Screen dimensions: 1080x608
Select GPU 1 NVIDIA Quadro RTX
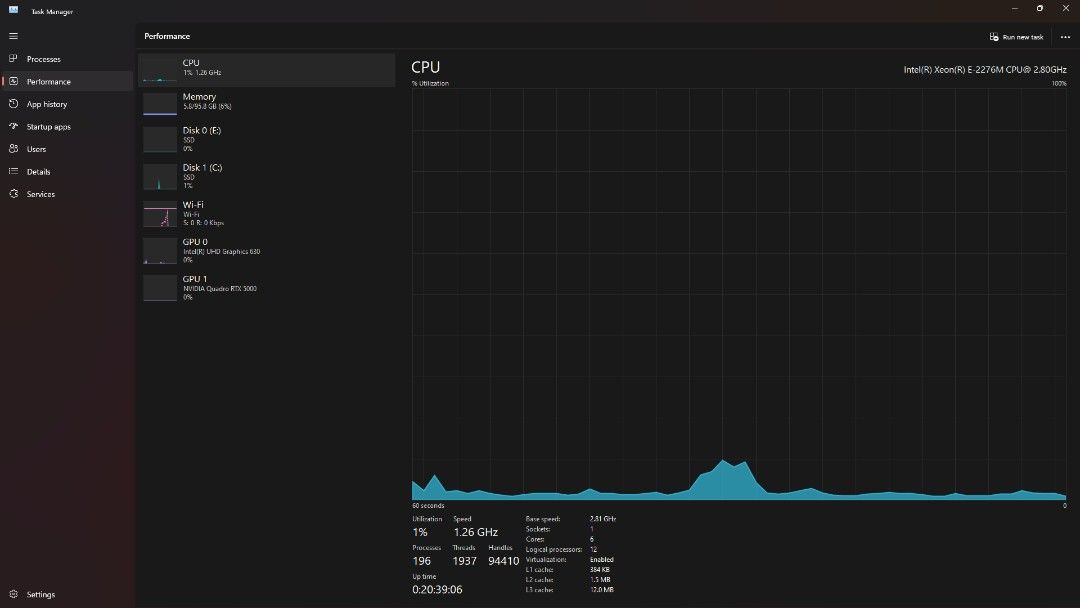[266, 288]
